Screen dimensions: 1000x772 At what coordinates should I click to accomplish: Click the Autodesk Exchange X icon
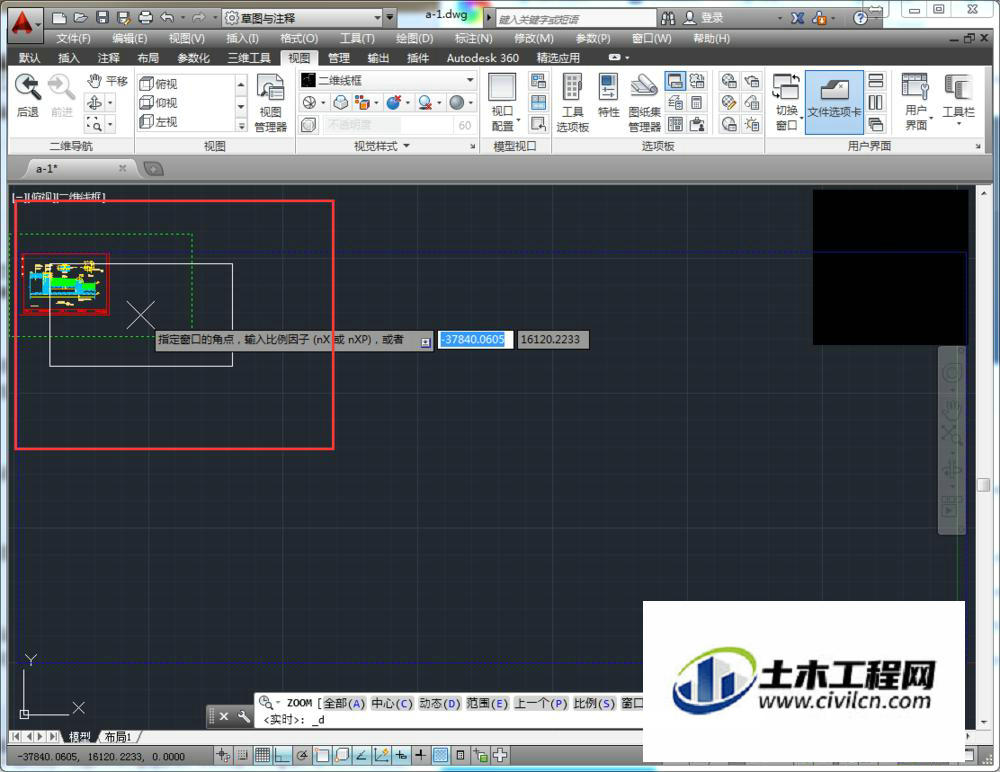(x=797, y=18)
